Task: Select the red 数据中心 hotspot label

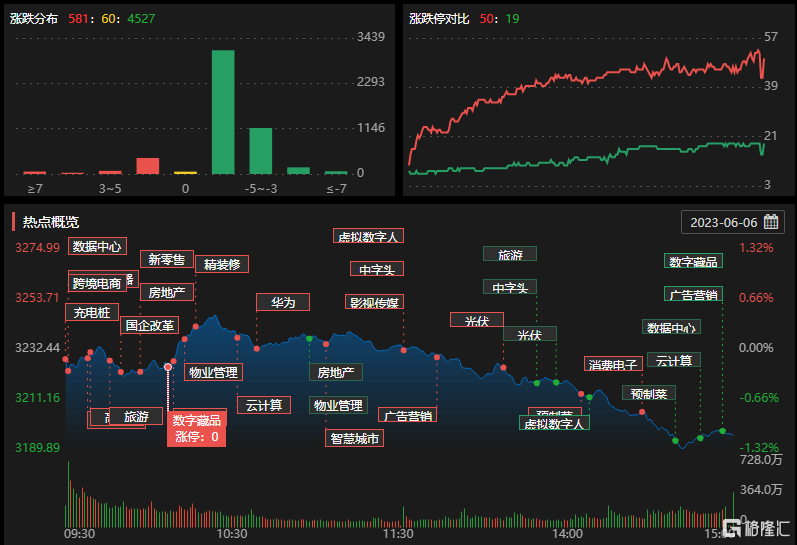Action: point(97,246)
